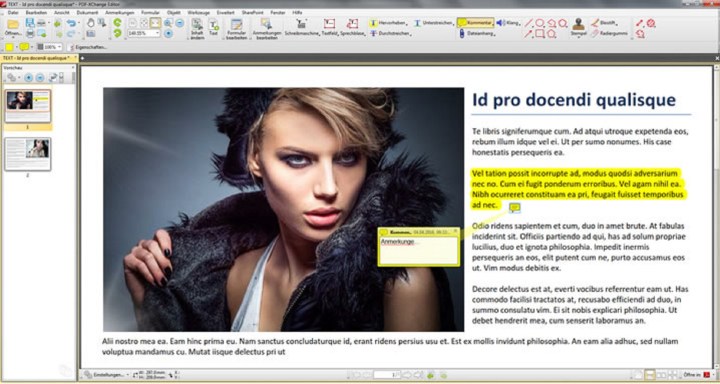Open the Datei menu
This screenshot has width=720, height=384.
tap(13, 12)
